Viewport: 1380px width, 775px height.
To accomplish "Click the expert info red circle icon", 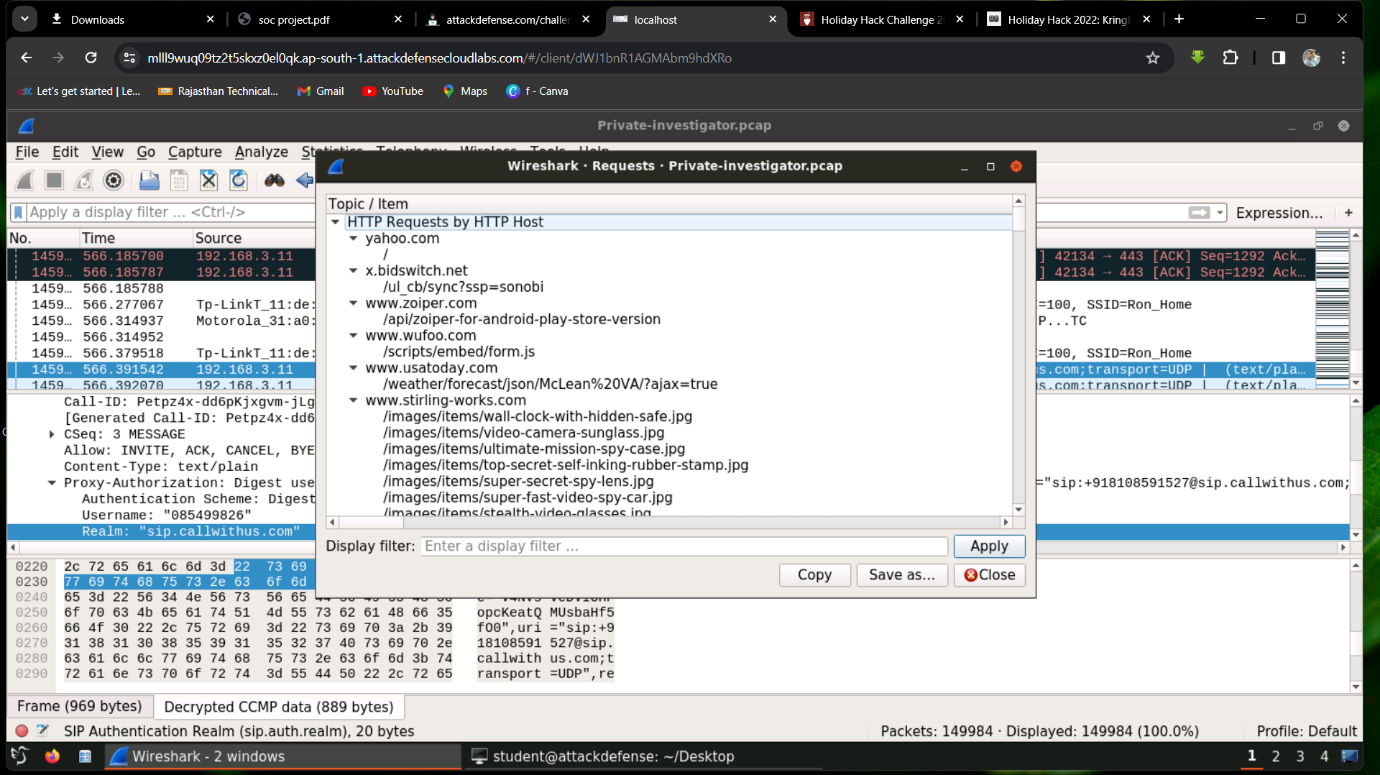I will [x=22, y=731].
